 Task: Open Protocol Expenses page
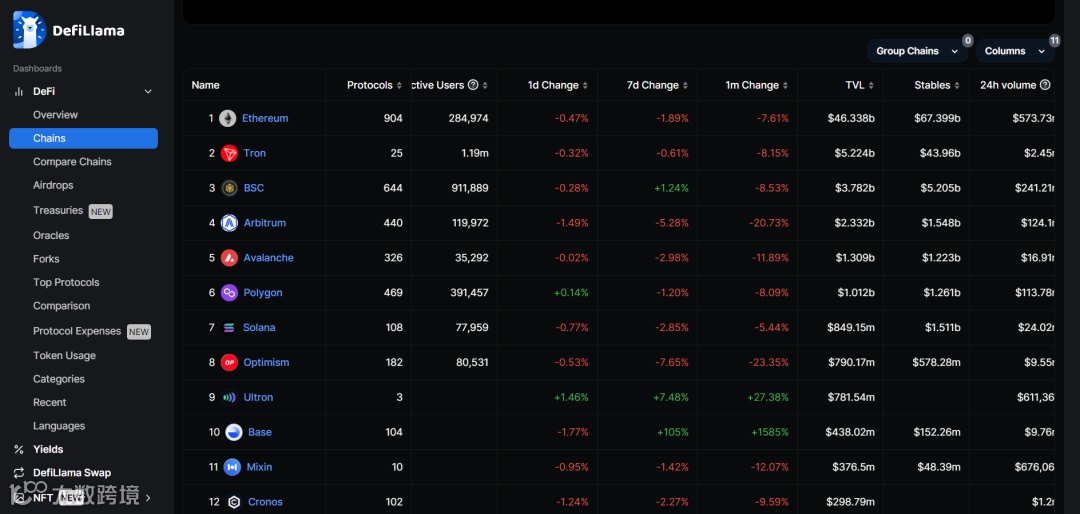pyautogui.click(x=77, y=331)
